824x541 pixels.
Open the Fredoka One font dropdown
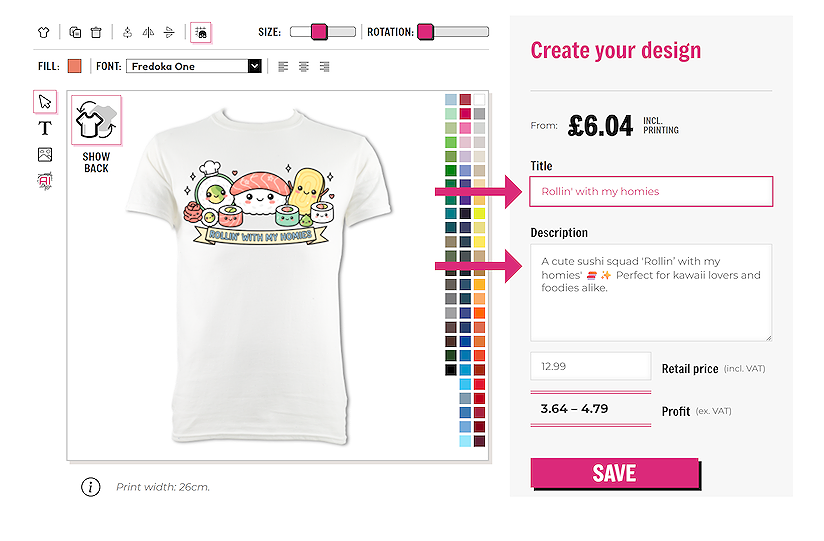point(194,66)
